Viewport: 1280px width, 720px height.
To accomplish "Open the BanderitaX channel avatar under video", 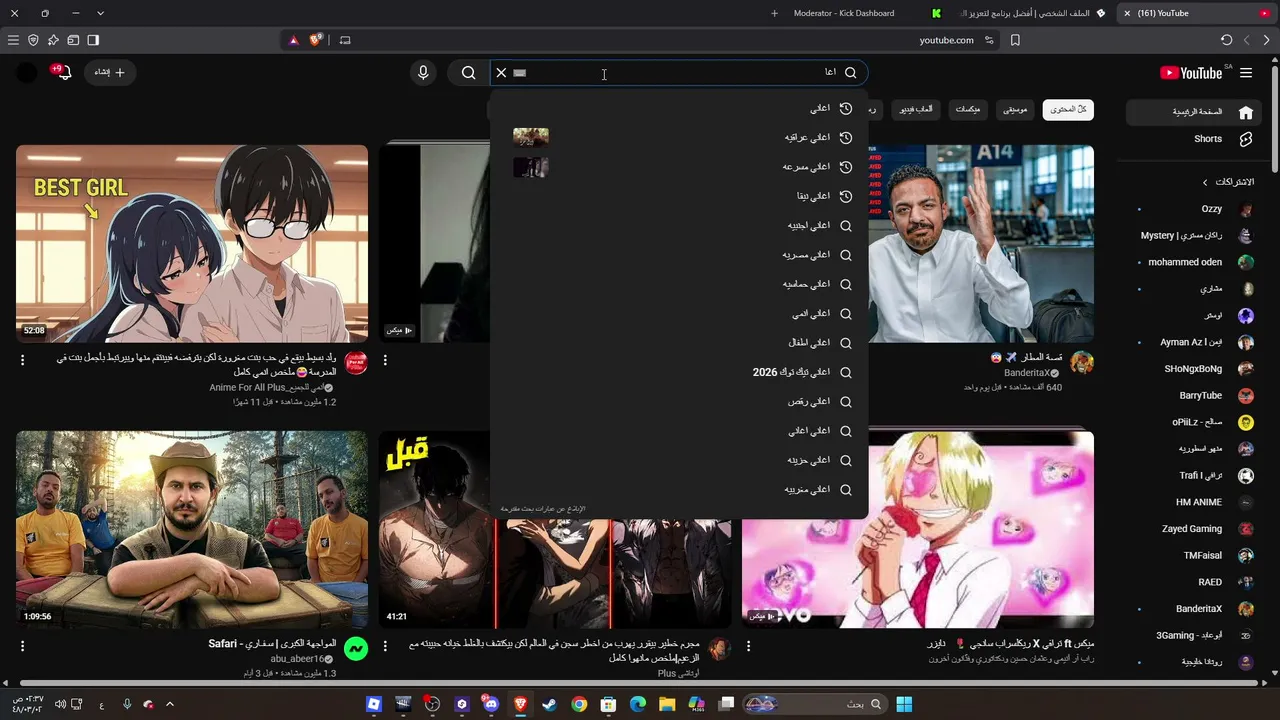I will pyautogui.click(x=1082, y=363).
